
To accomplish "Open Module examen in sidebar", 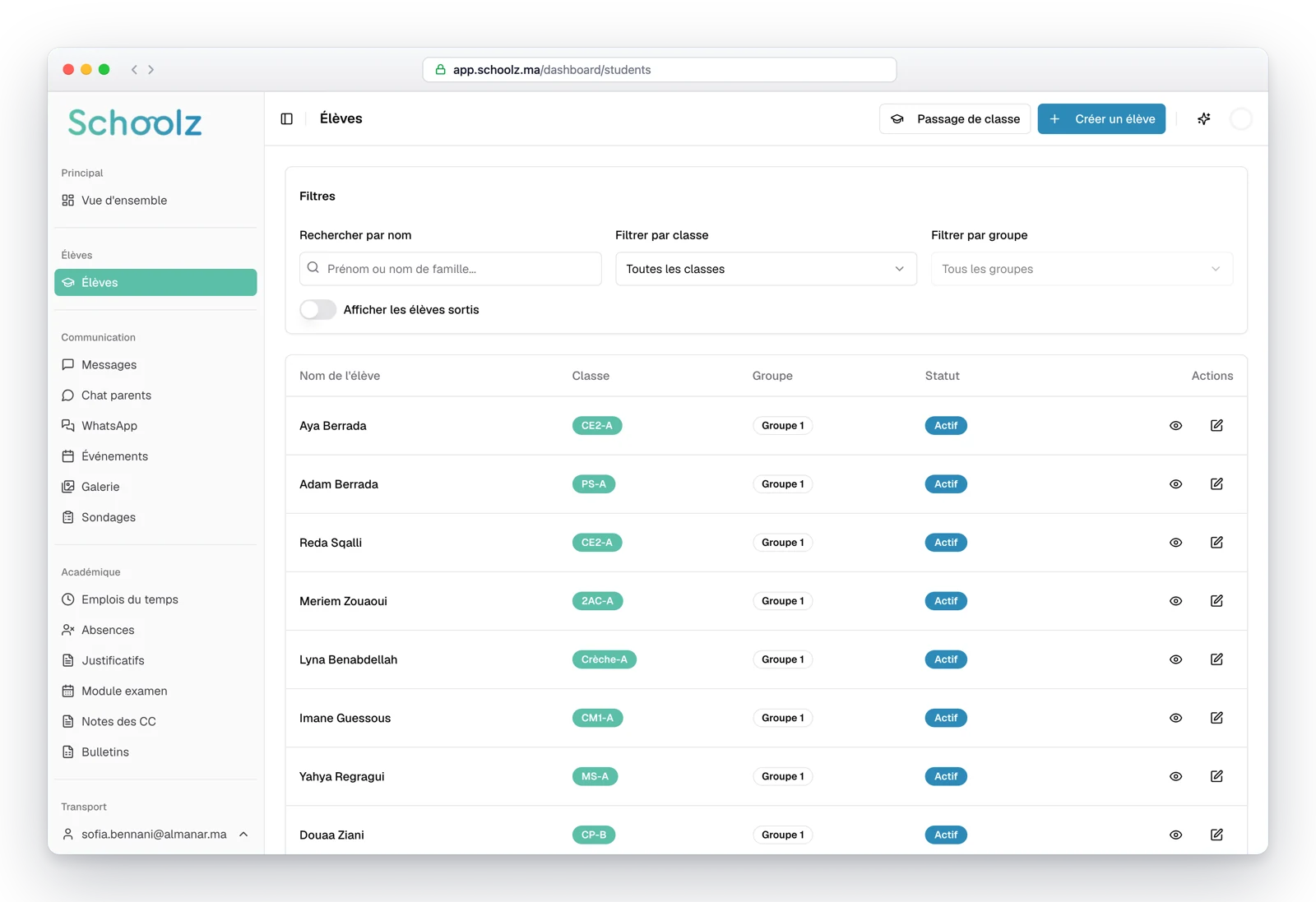I will coord(155,691).
